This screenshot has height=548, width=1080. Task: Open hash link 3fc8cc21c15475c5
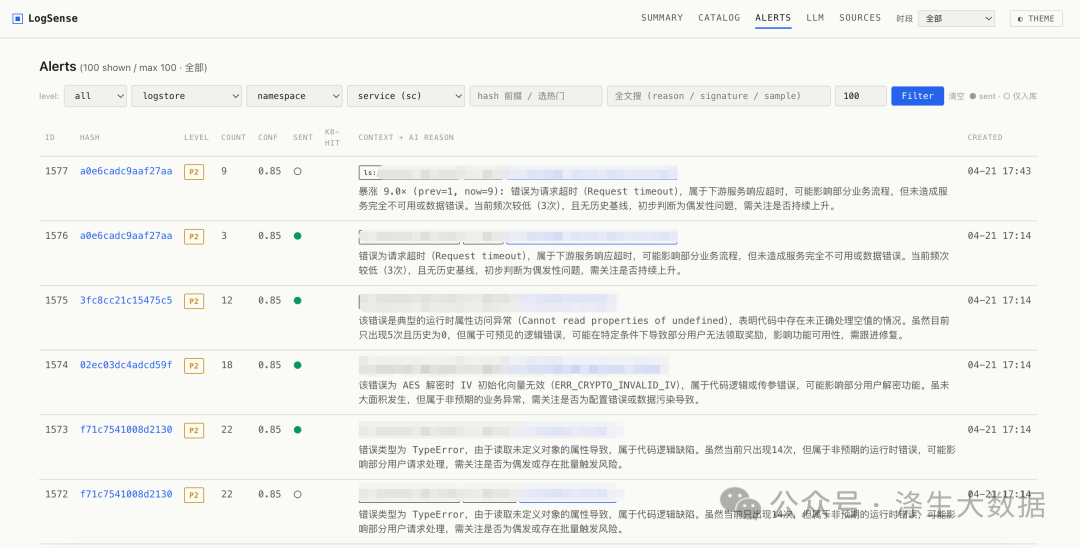pyautogui.click(x=126, y=300)
